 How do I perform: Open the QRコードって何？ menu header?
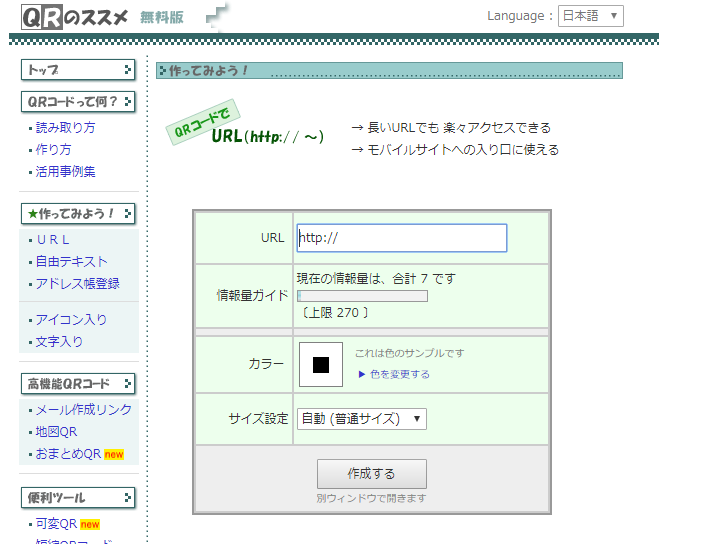(x=78, y=101)
